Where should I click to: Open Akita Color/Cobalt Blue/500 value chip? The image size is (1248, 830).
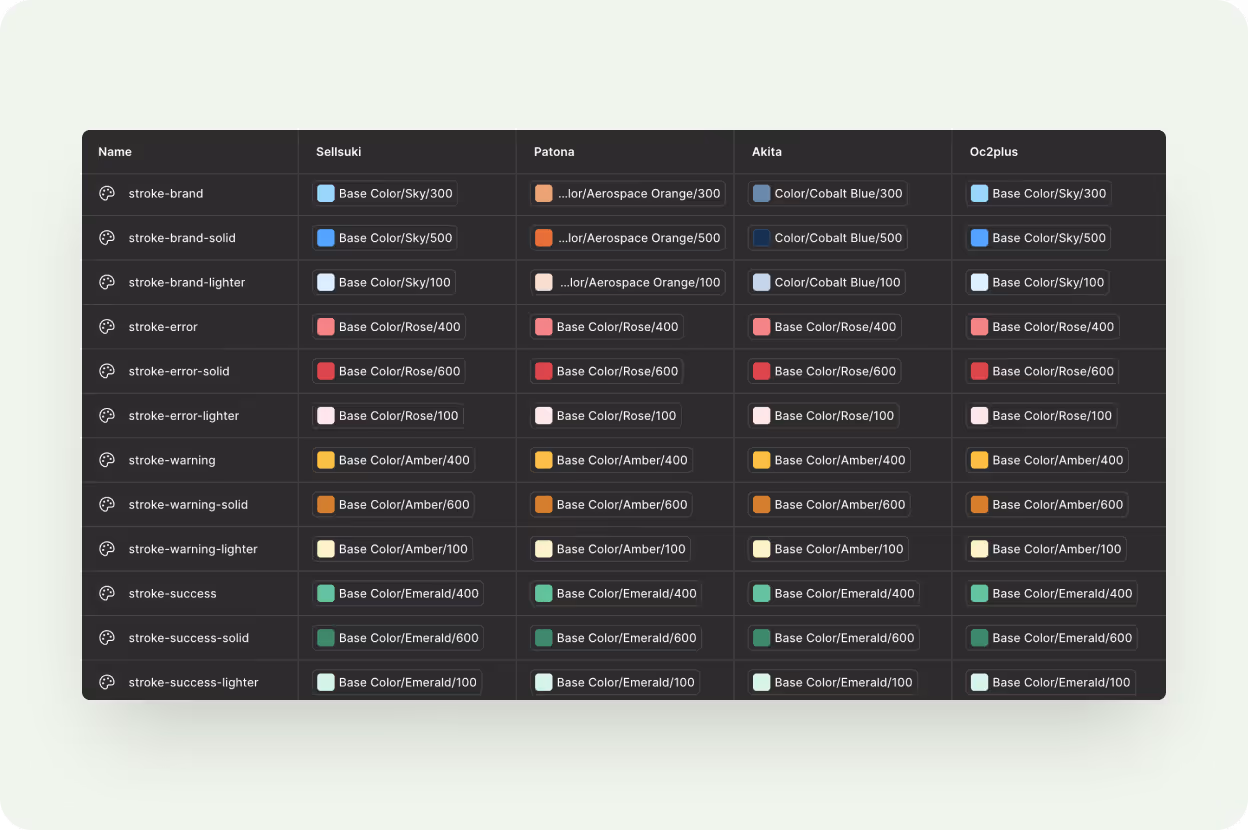coord(828,238)
